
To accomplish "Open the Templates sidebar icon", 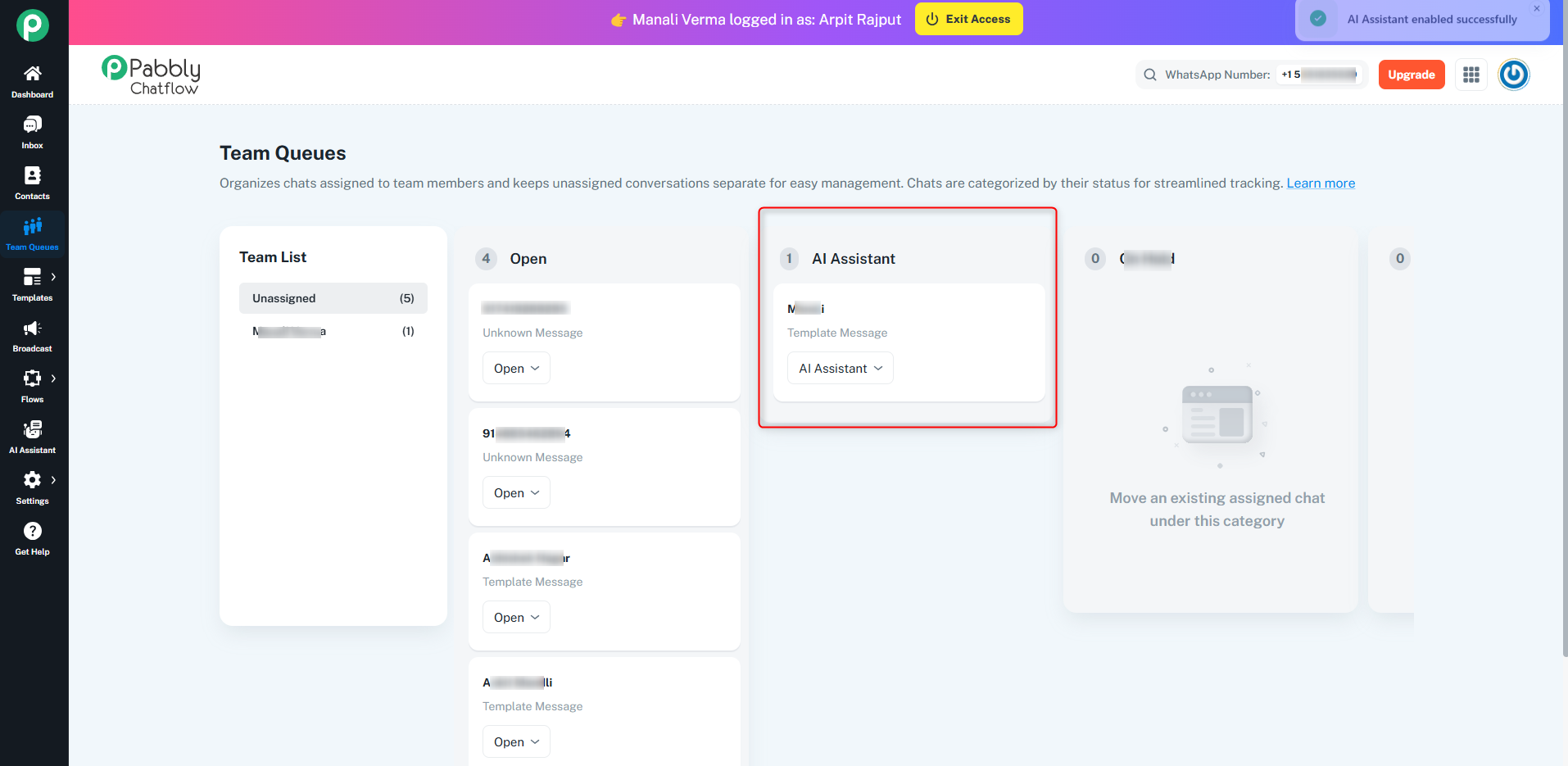I will pos(33,277).
